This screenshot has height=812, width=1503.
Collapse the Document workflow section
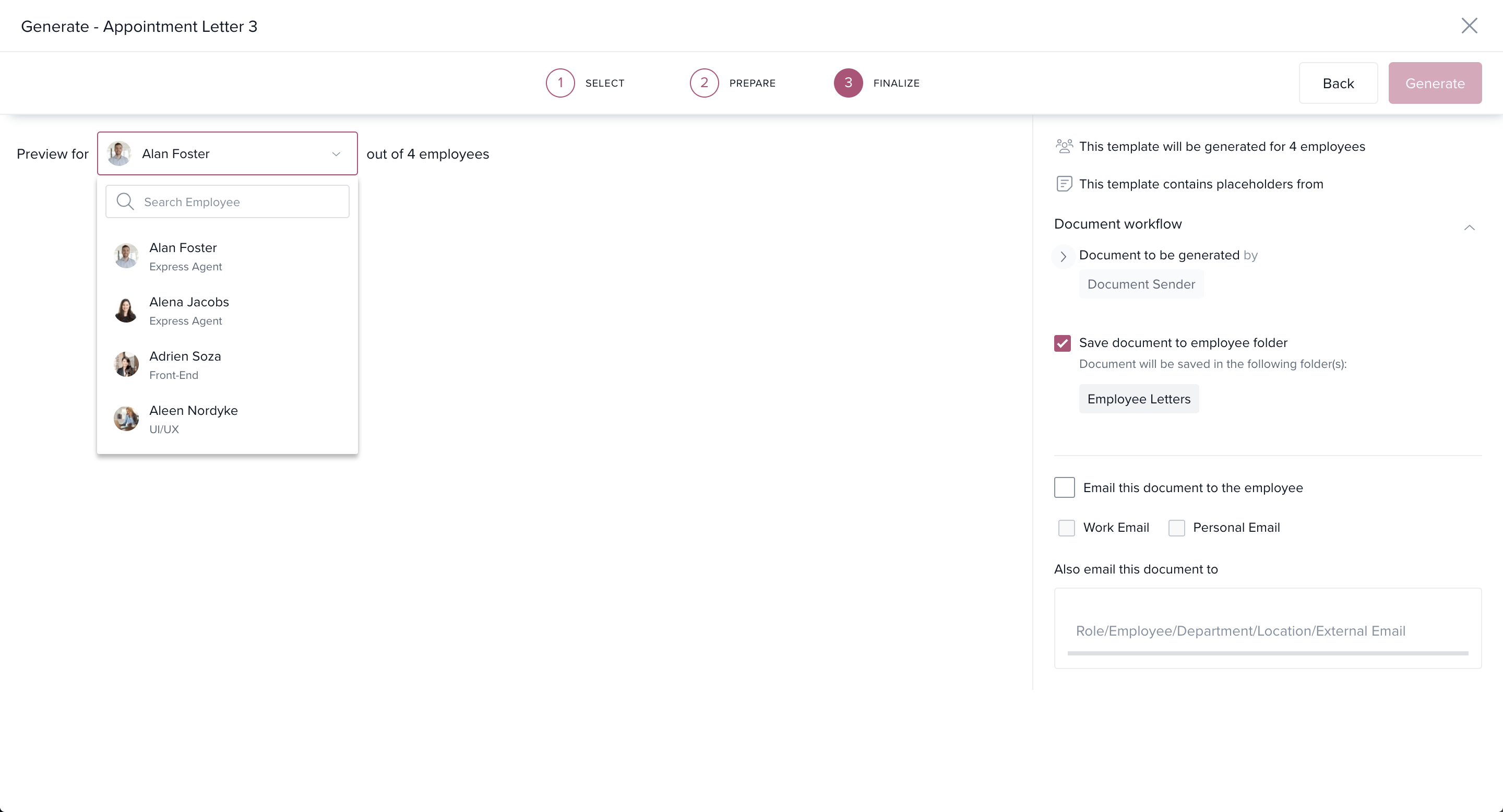click(x=1469, y=228)
